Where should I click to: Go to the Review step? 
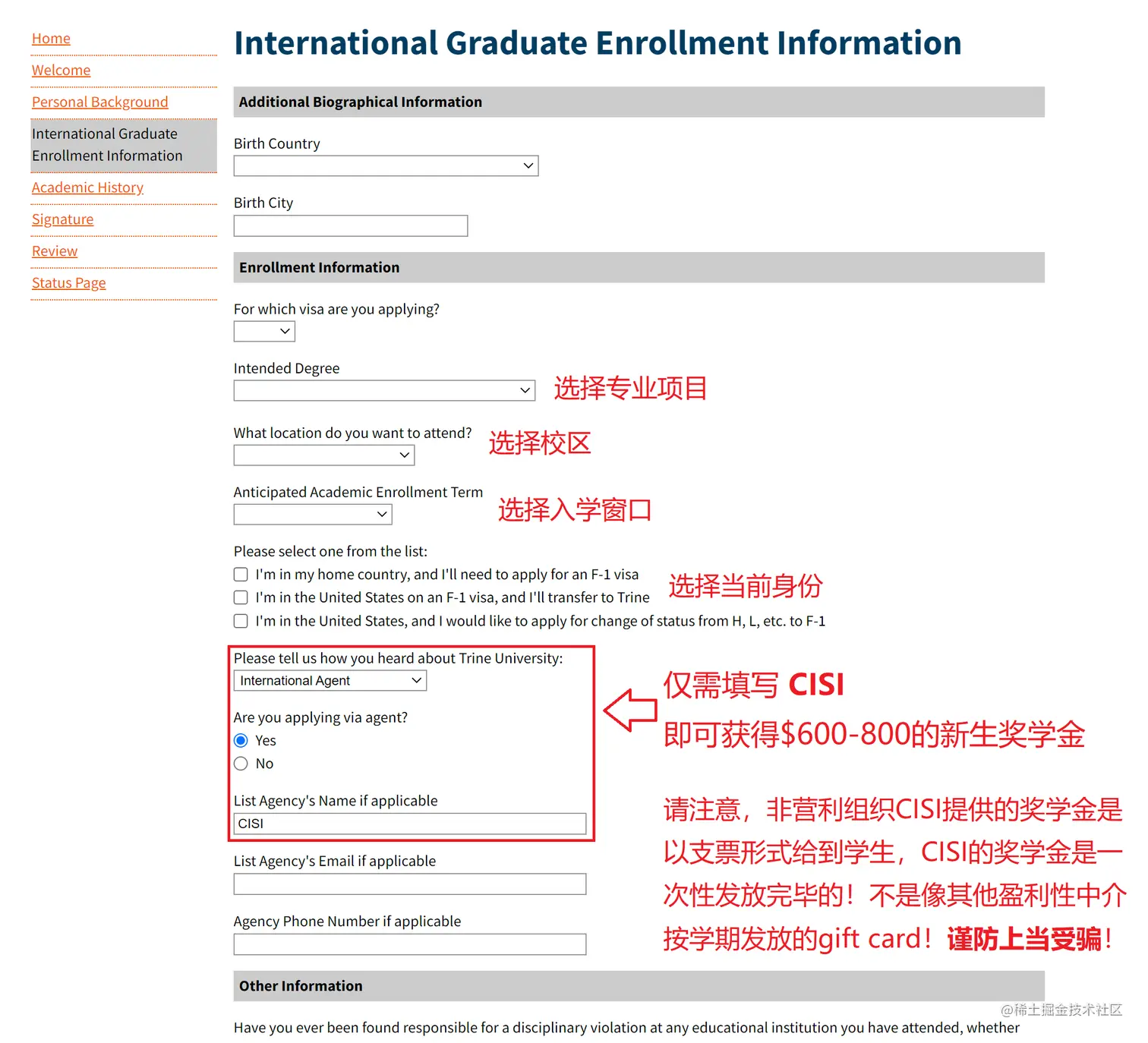55,251
